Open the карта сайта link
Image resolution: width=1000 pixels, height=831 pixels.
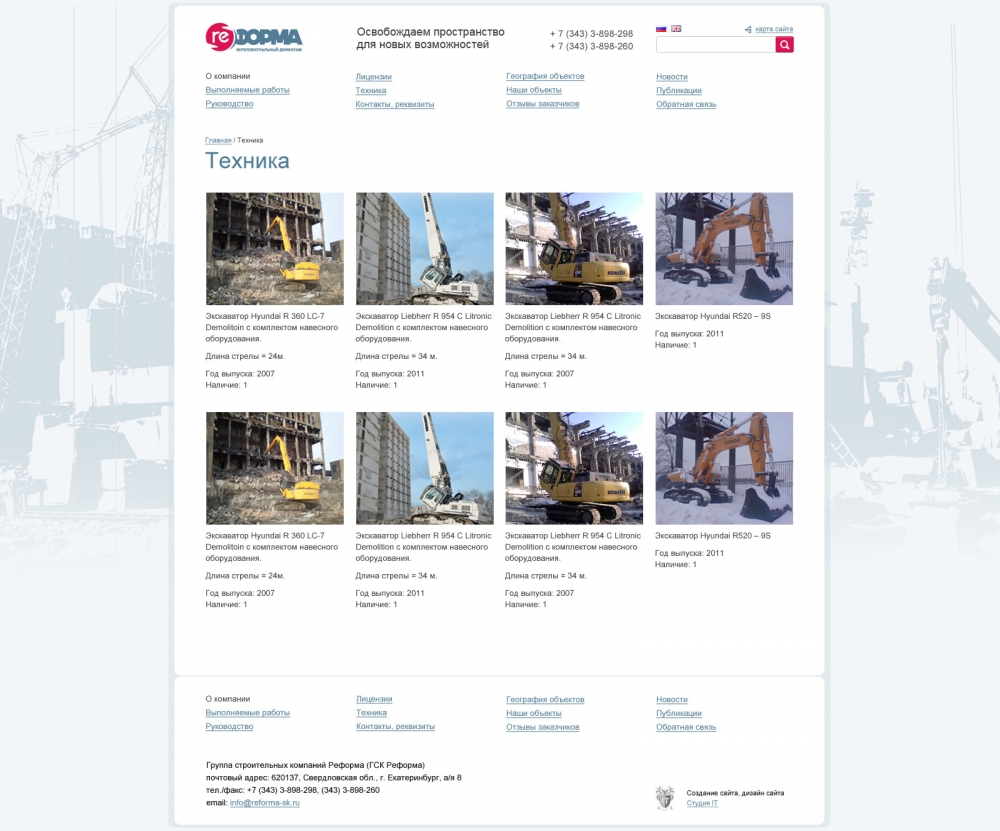pyautogui.click(x=774, y=29)
